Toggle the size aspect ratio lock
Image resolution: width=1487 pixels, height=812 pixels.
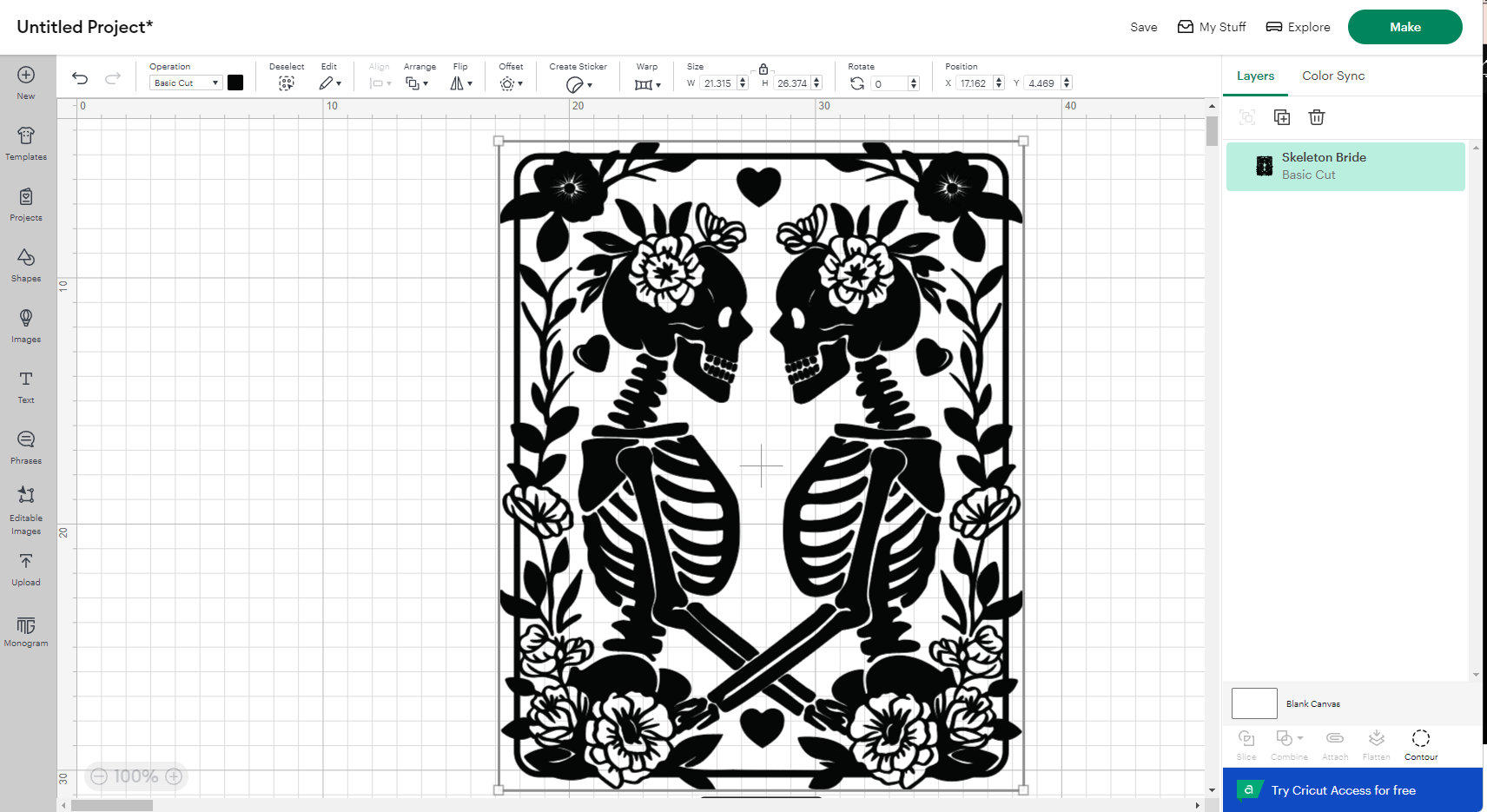click(x=763, y=69)
